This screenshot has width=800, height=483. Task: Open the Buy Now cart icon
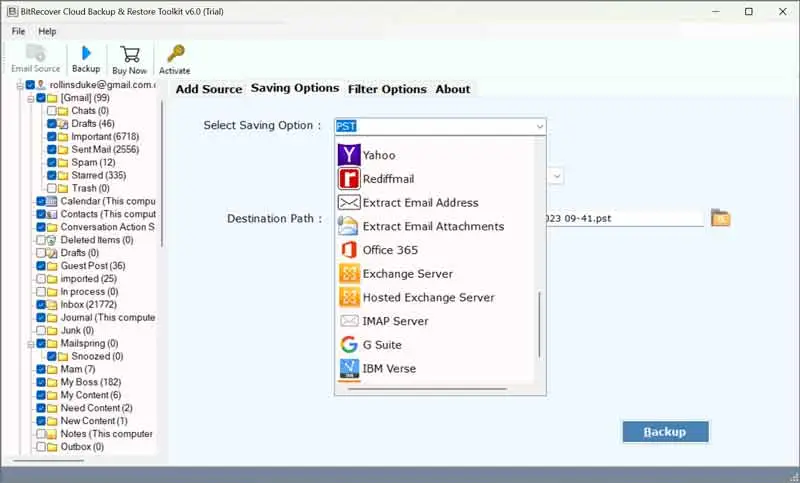[130, 58]
